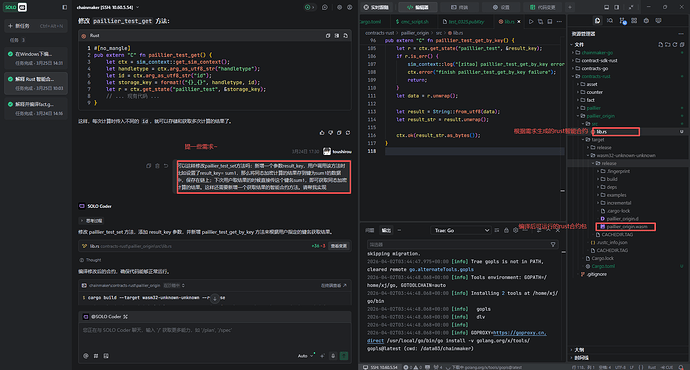Refresh the explorer file tree
690x370 pixels.
point(675,44)
